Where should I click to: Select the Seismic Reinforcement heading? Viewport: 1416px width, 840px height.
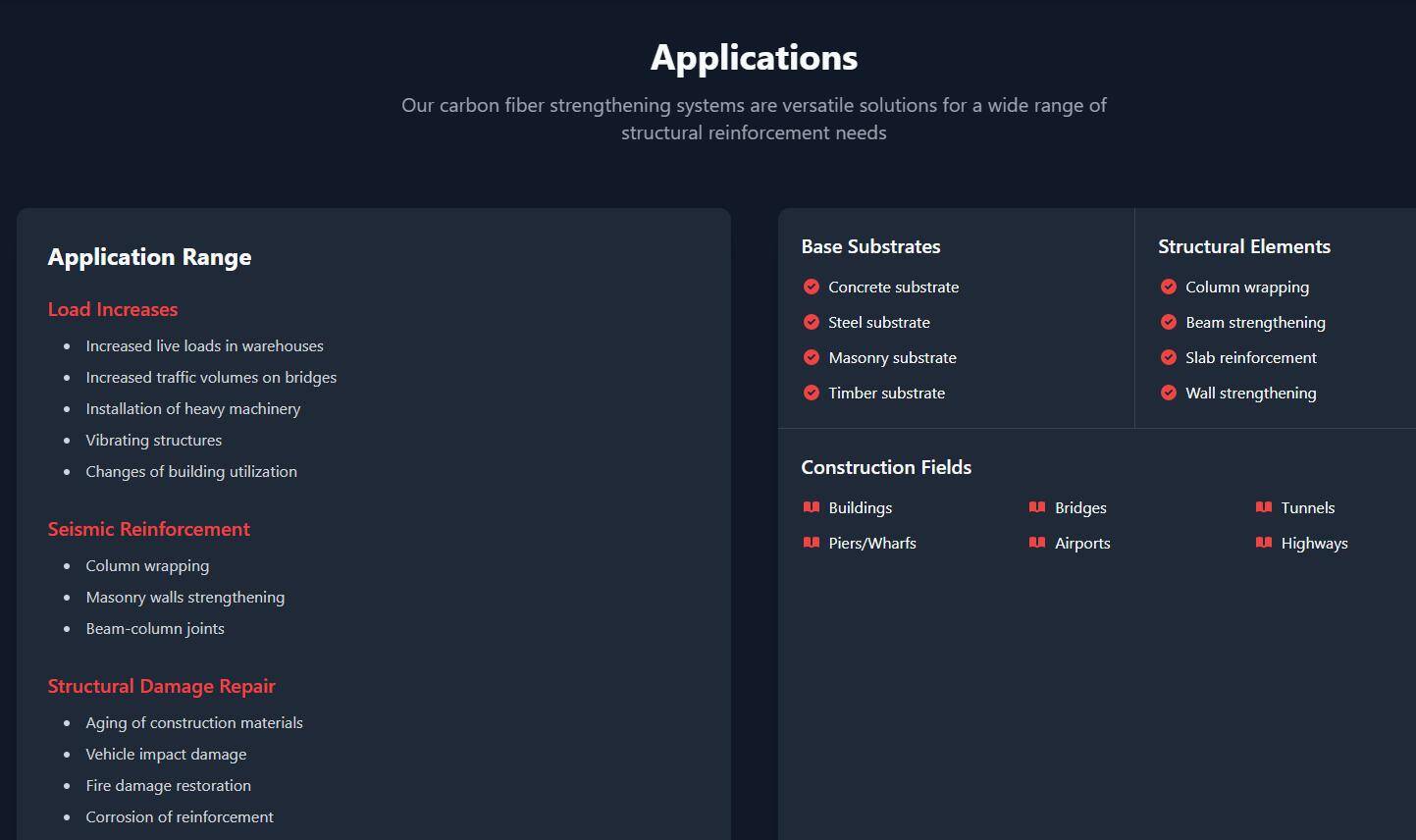pos(149,529)
